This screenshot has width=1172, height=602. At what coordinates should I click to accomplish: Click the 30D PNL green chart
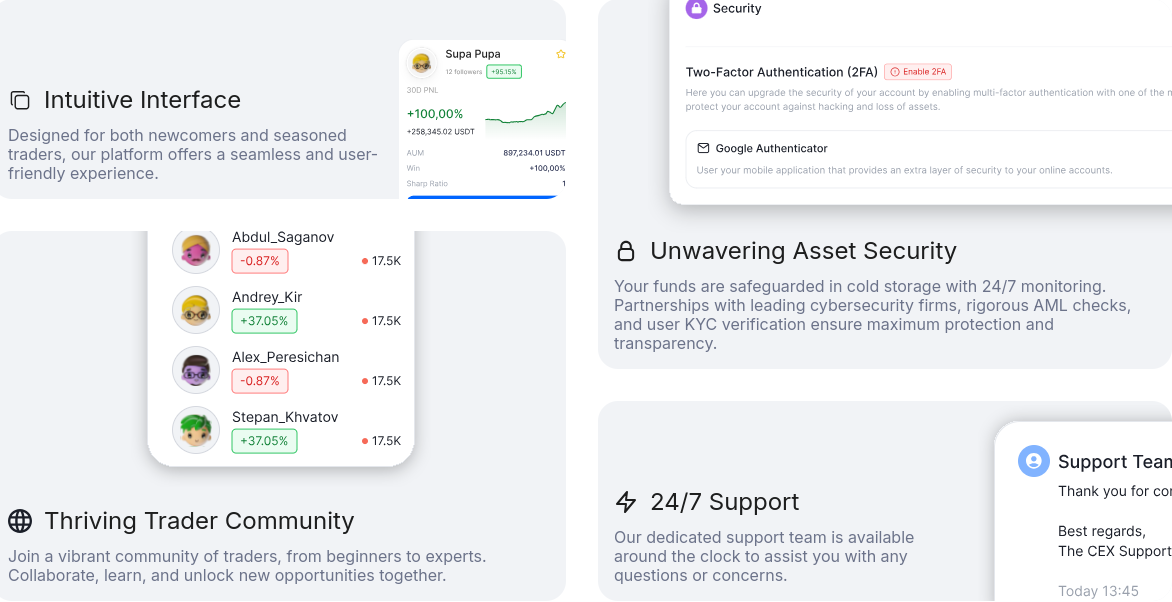point(525,120)
